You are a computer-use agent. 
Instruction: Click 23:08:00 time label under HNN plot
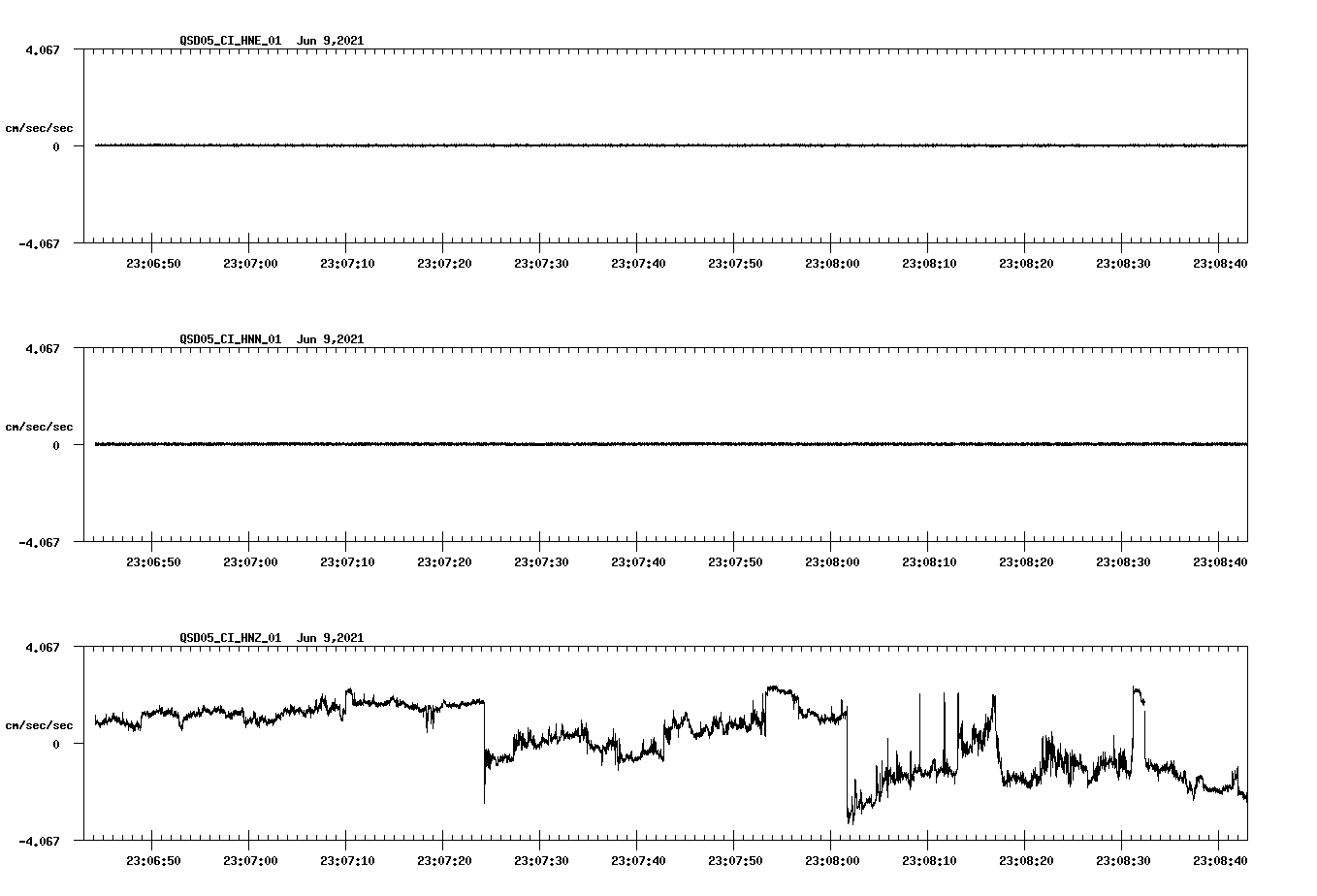832,562
